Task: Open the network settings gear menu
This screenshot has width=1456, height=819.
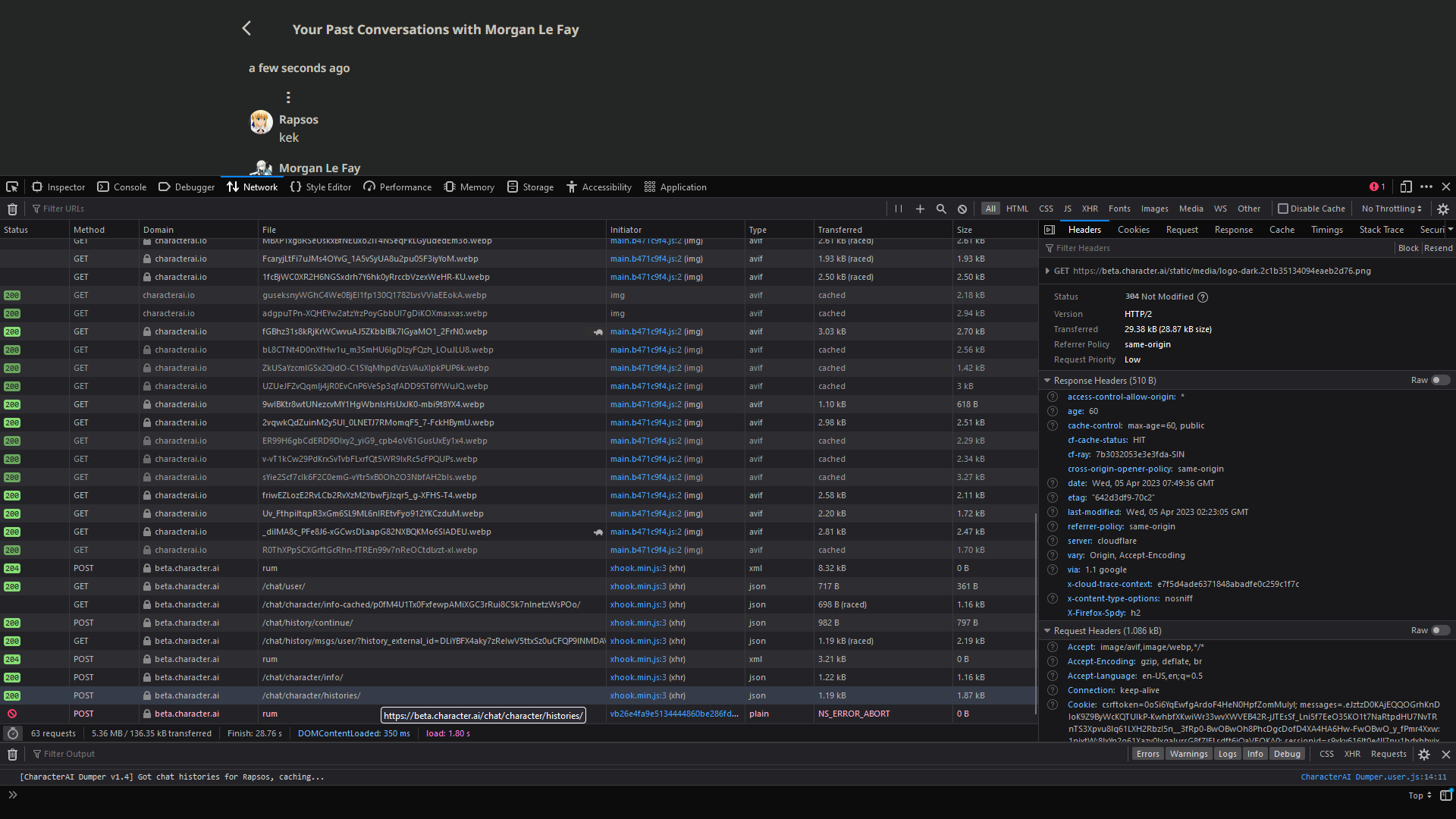Action: (x=1443, y=209)
